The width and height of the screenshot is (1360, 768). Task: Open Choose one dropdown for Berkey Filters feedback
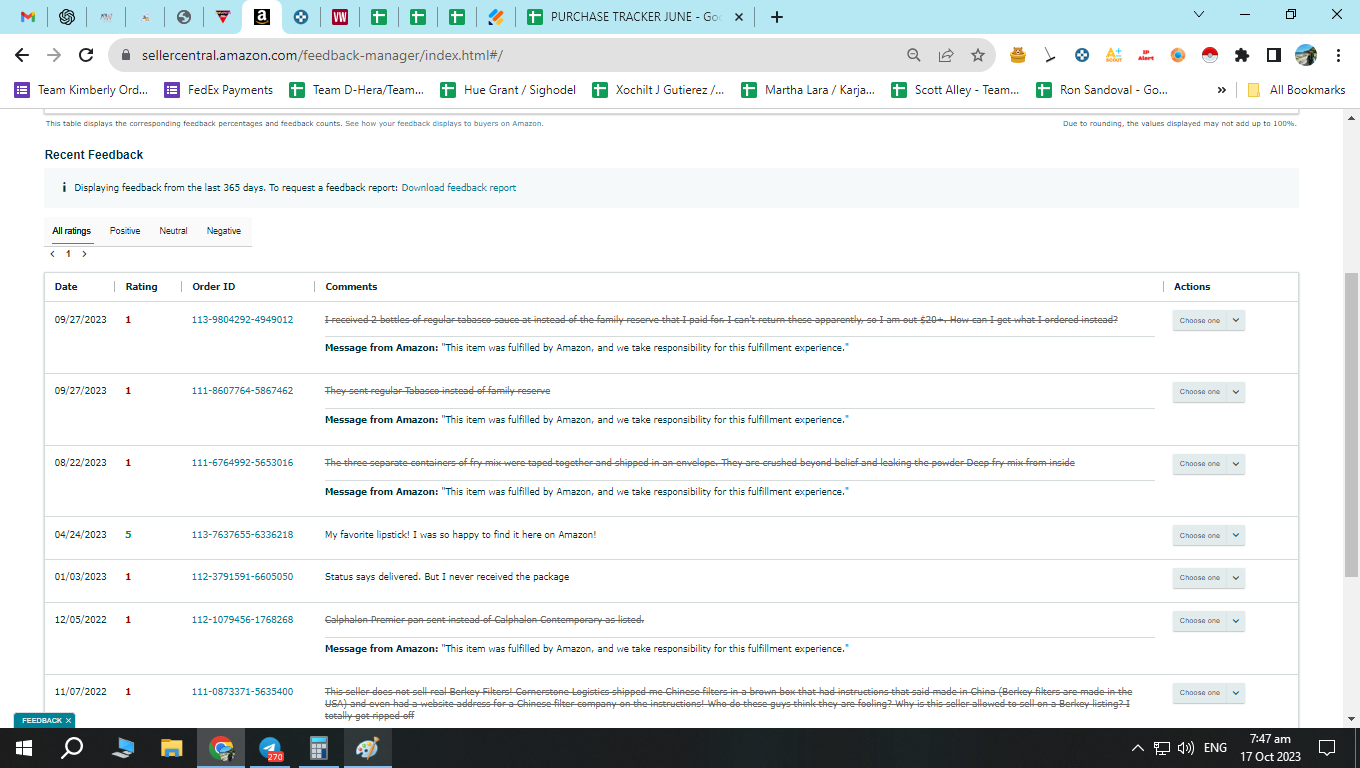point(1208,693)
